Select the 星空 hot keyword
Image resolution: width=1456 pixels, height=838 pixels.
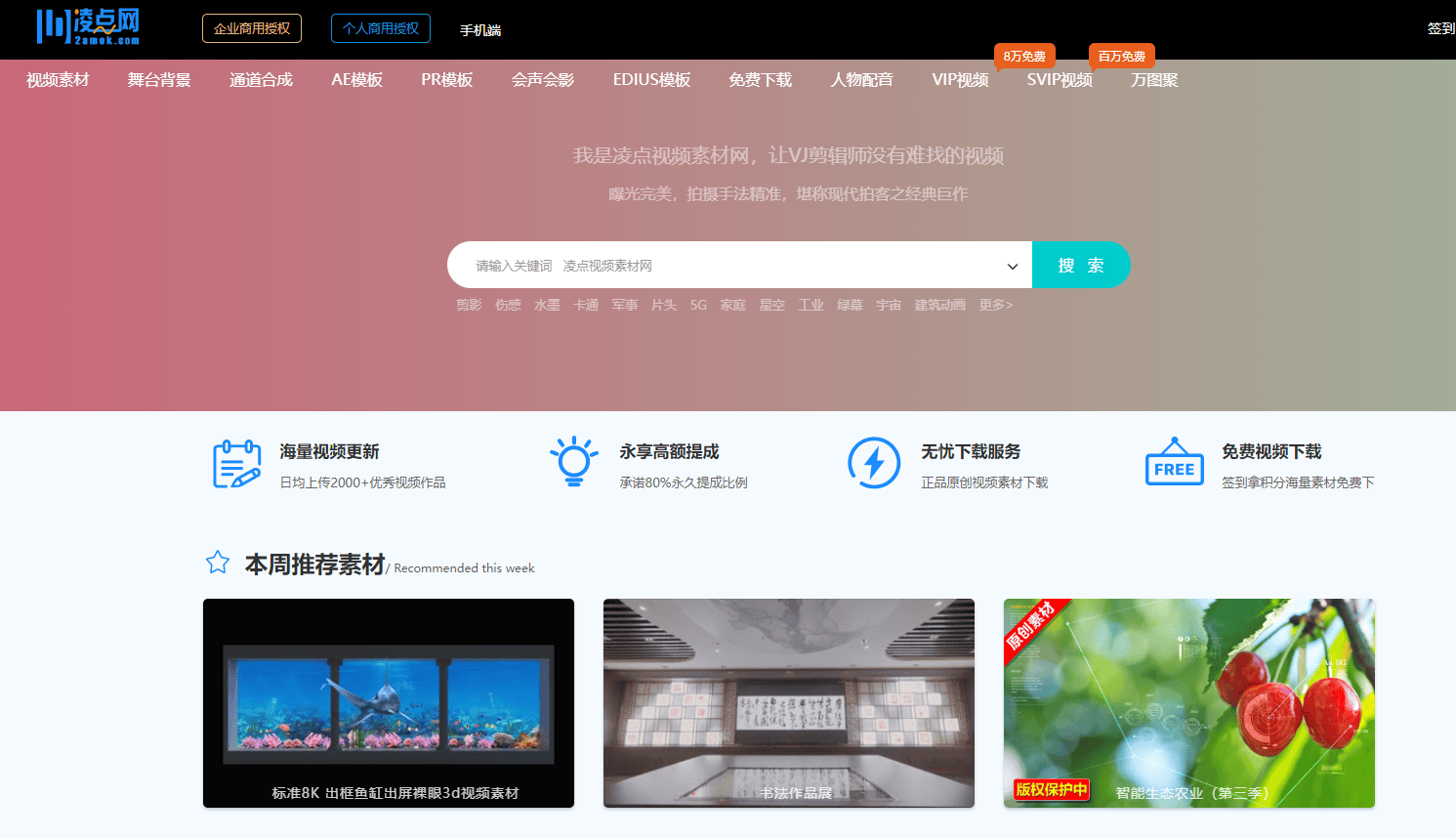click(x=772, y=305)
